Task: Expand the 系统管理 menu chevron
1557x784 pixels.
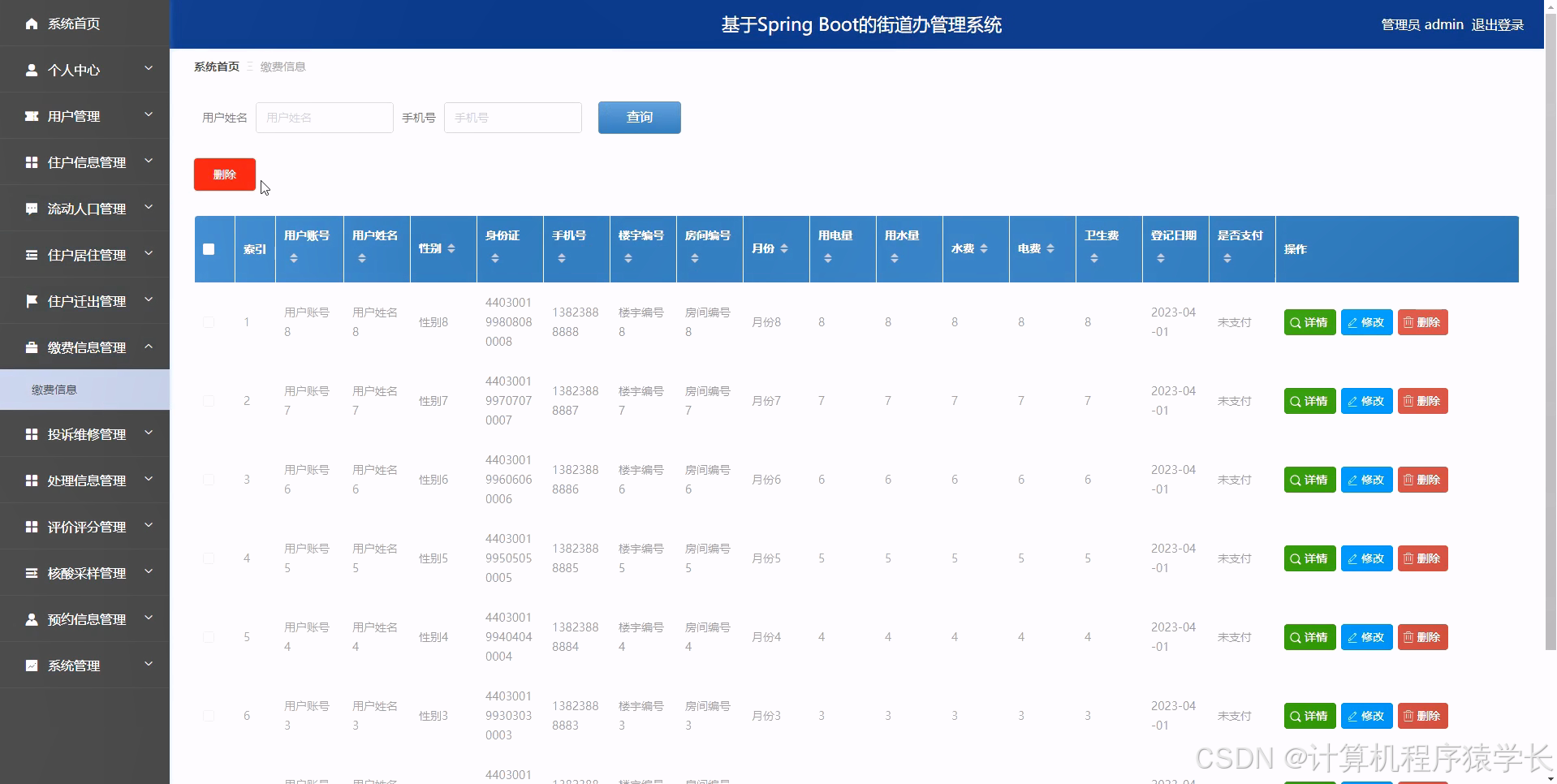Action: pos(149,665)
